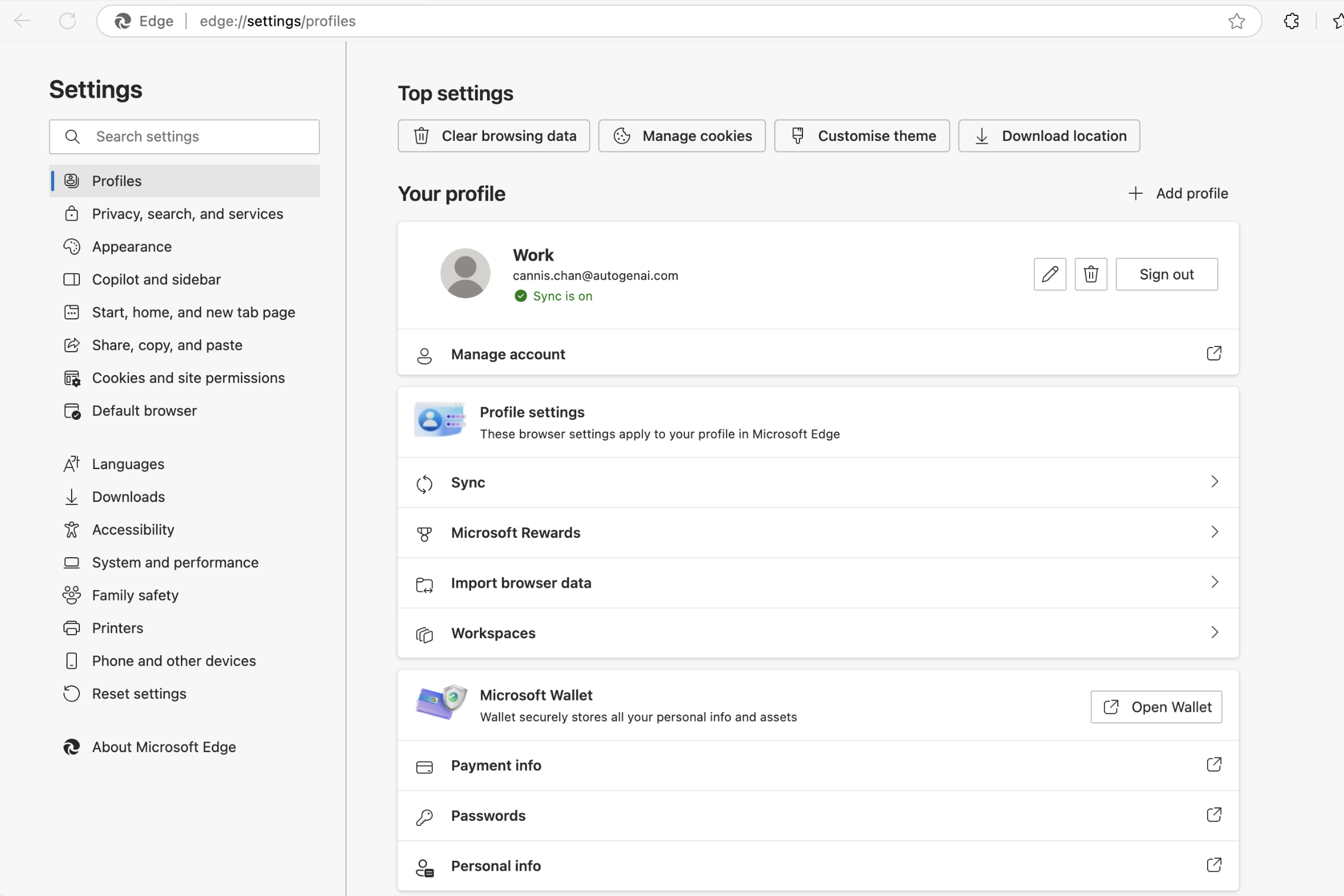
Task: Click the Workspaces icon
Action: (x=425, y=635)
